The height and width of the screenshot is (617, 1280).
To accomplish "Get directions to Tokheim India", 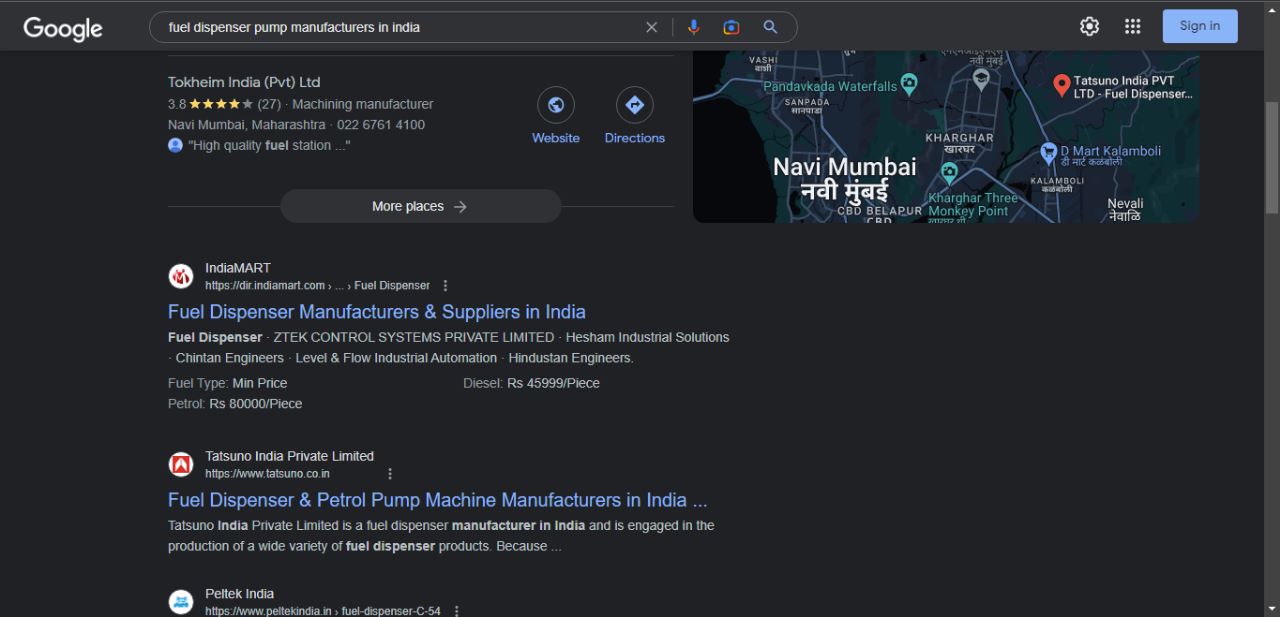I will (x=634, y=105).
